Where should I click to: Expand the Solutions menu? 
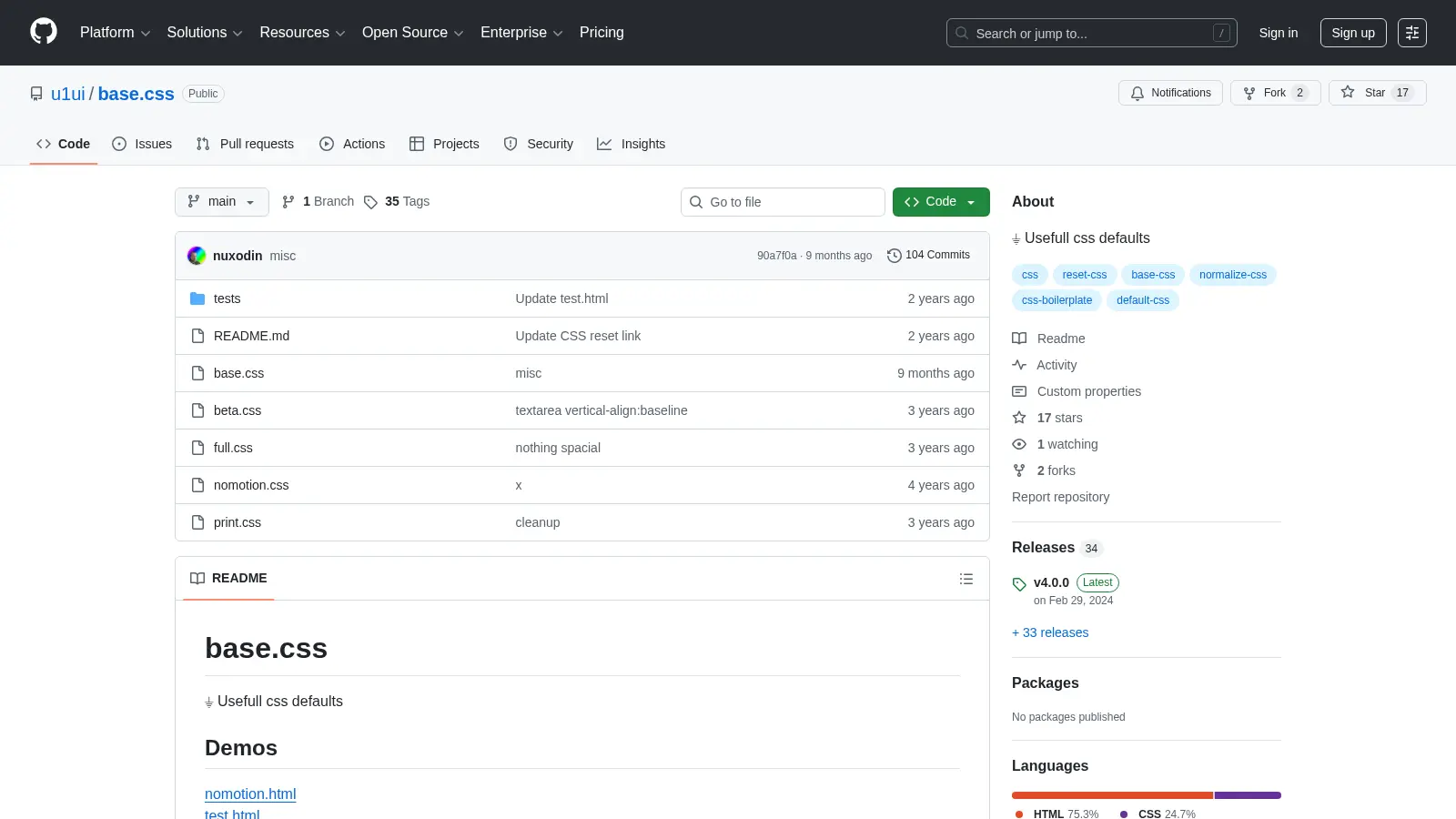coord(205,33)
